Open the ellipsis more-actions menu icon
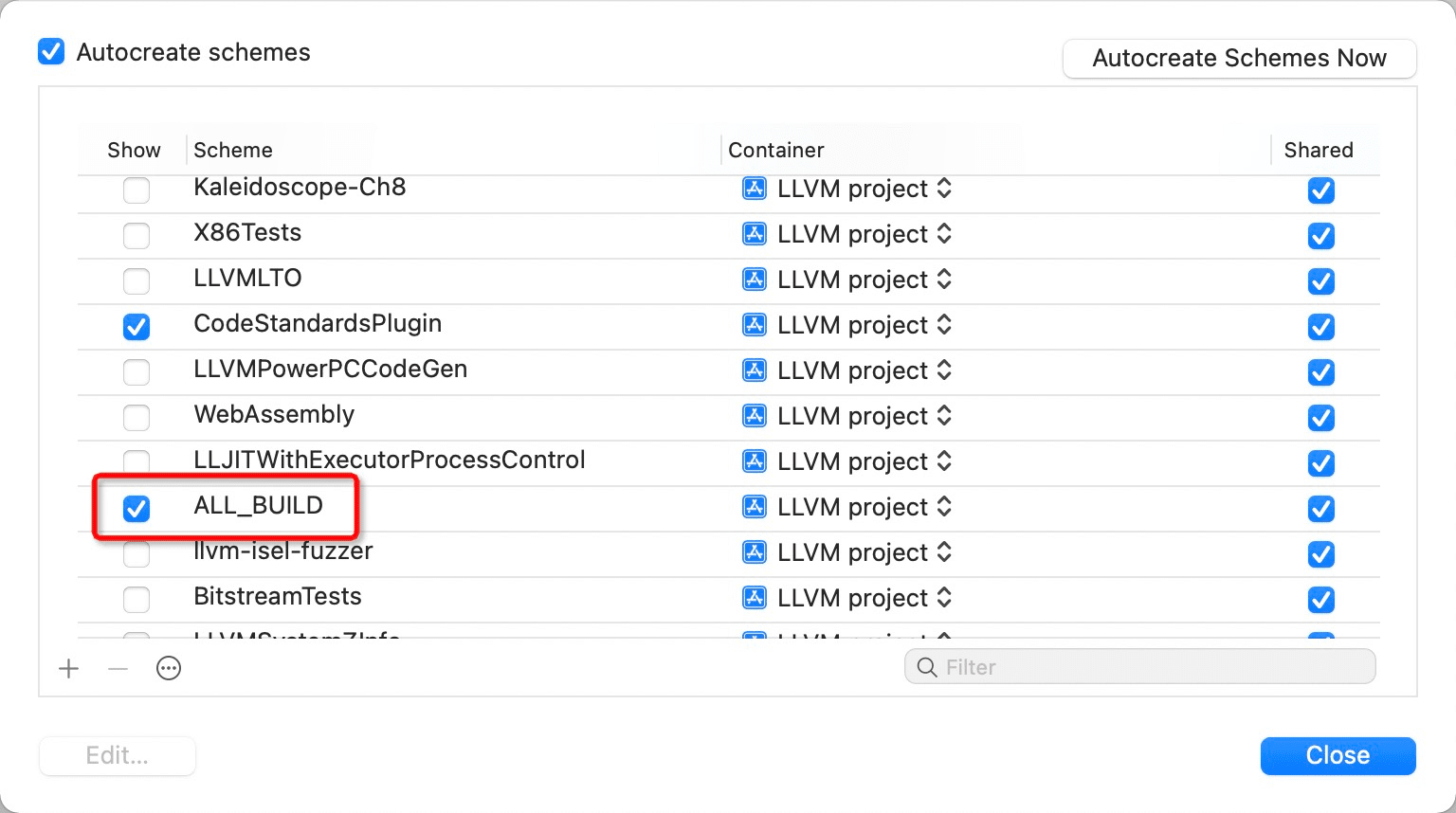1456x813 pixels. 169,669
